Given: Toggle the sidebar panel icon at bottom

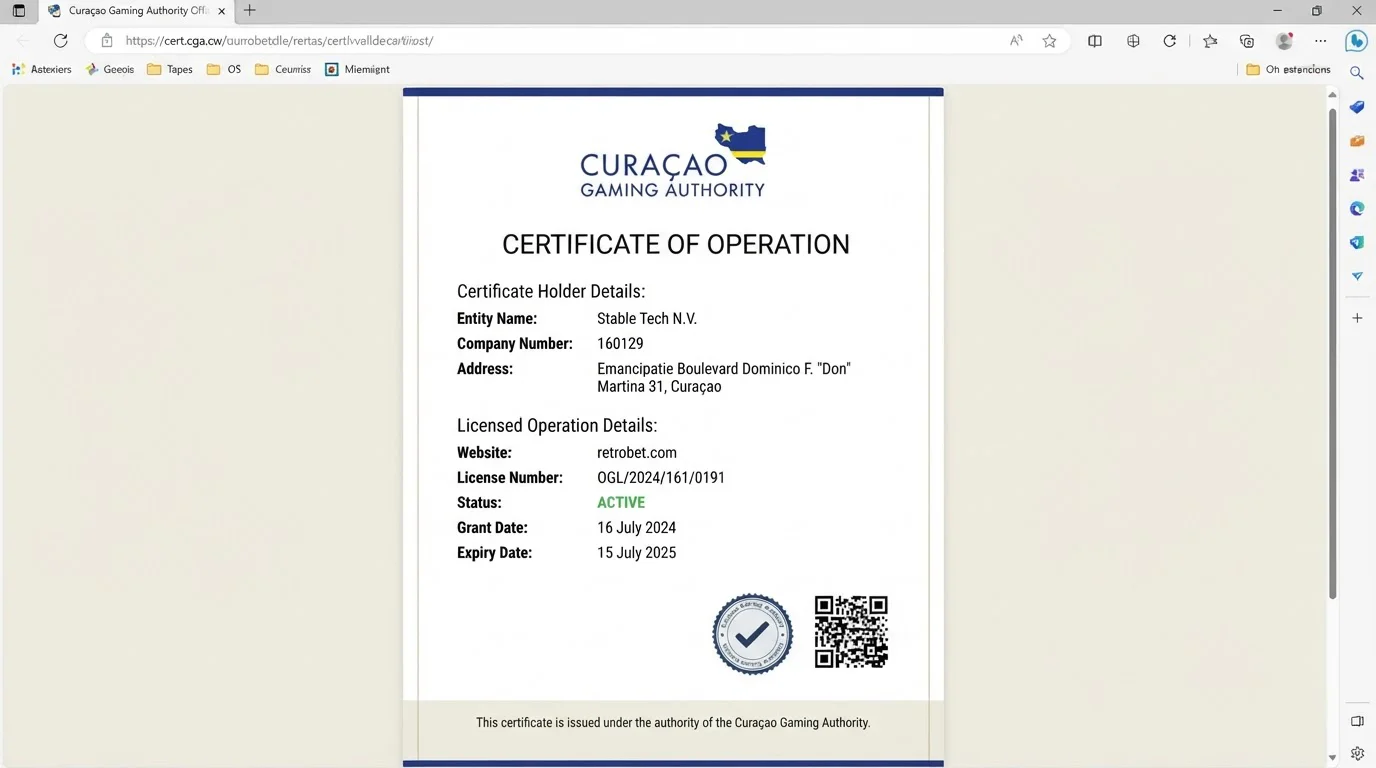Looking at the screenshot, I should tap(1357, 721).
